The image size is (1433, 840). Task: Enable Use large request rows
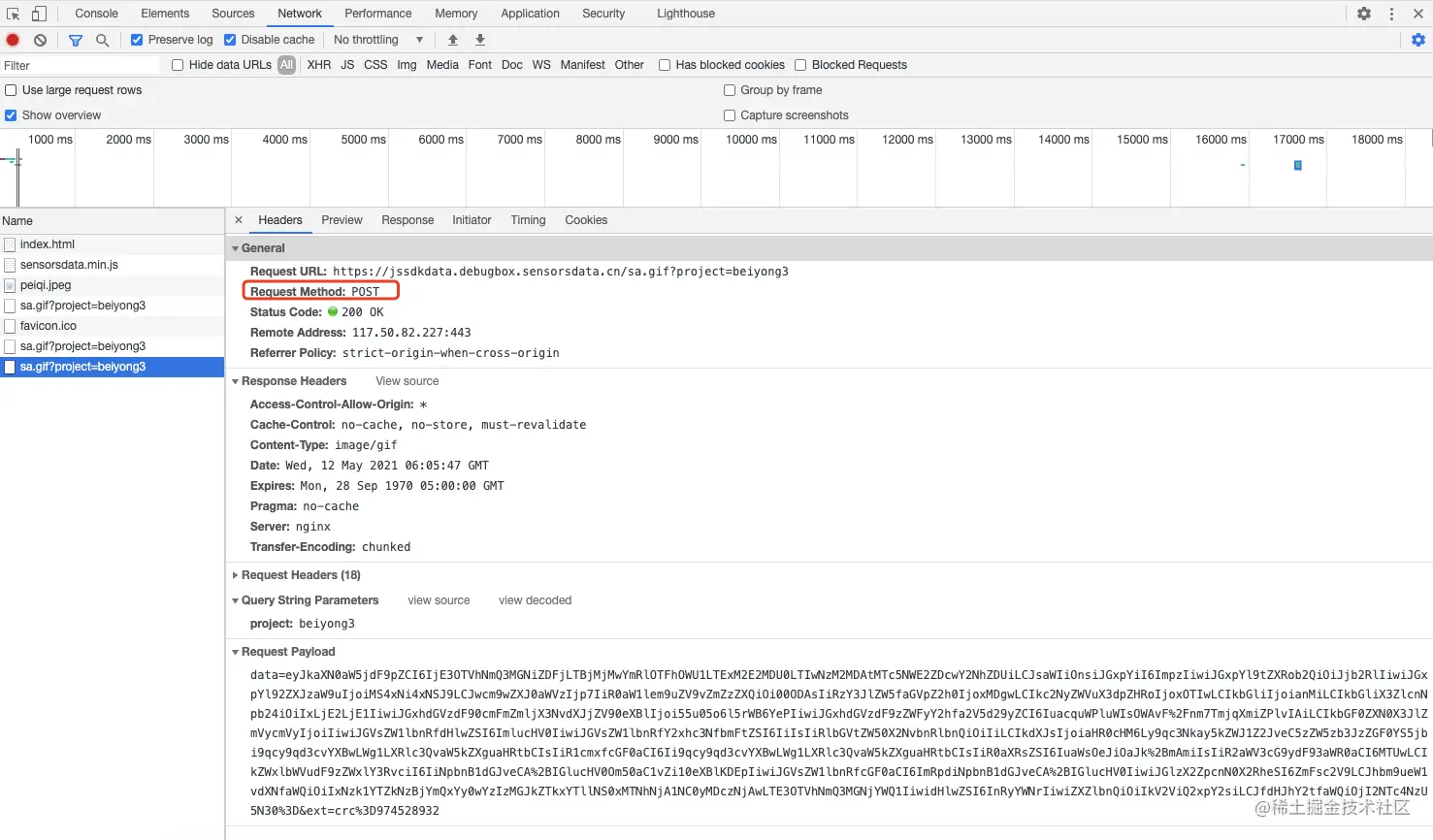pos(11,90)
